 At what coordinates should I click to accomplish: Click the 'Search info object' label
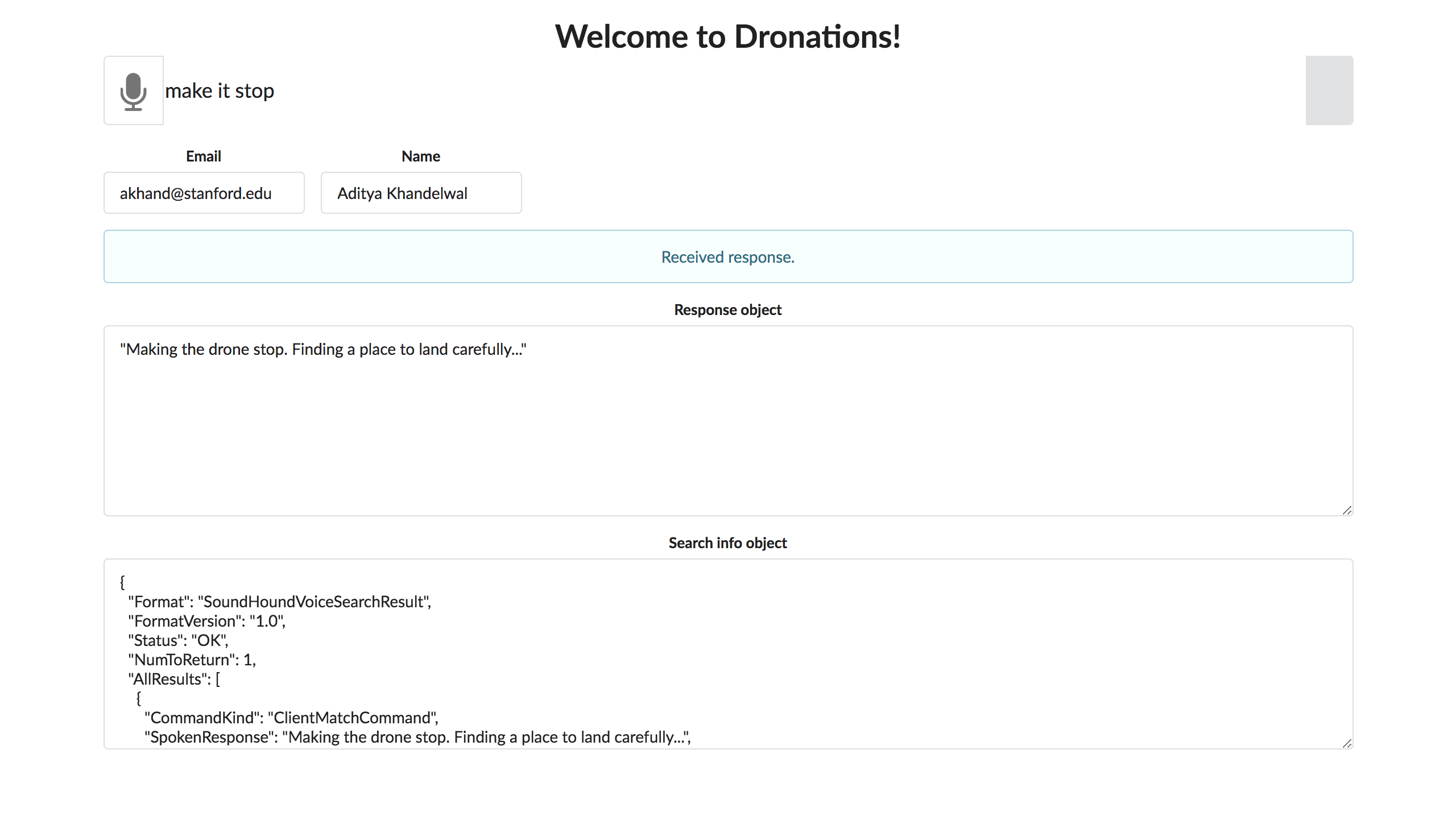pos(727,543)
